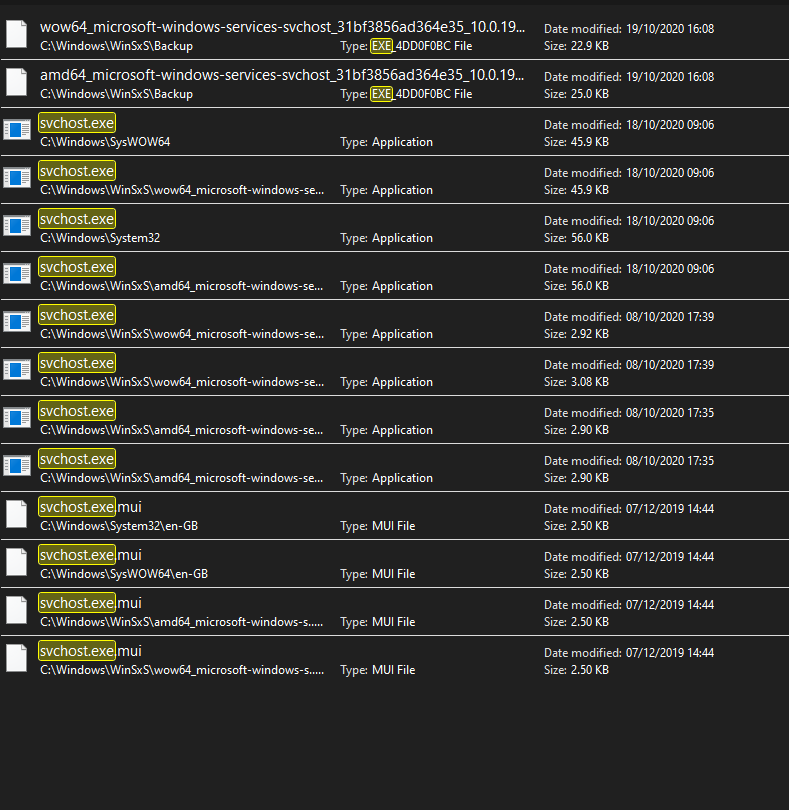Viewport: 789px width, 810px height.
Task: Select the wow64_microsoft-windows-services-svchost file name
Action: [282, 27]
